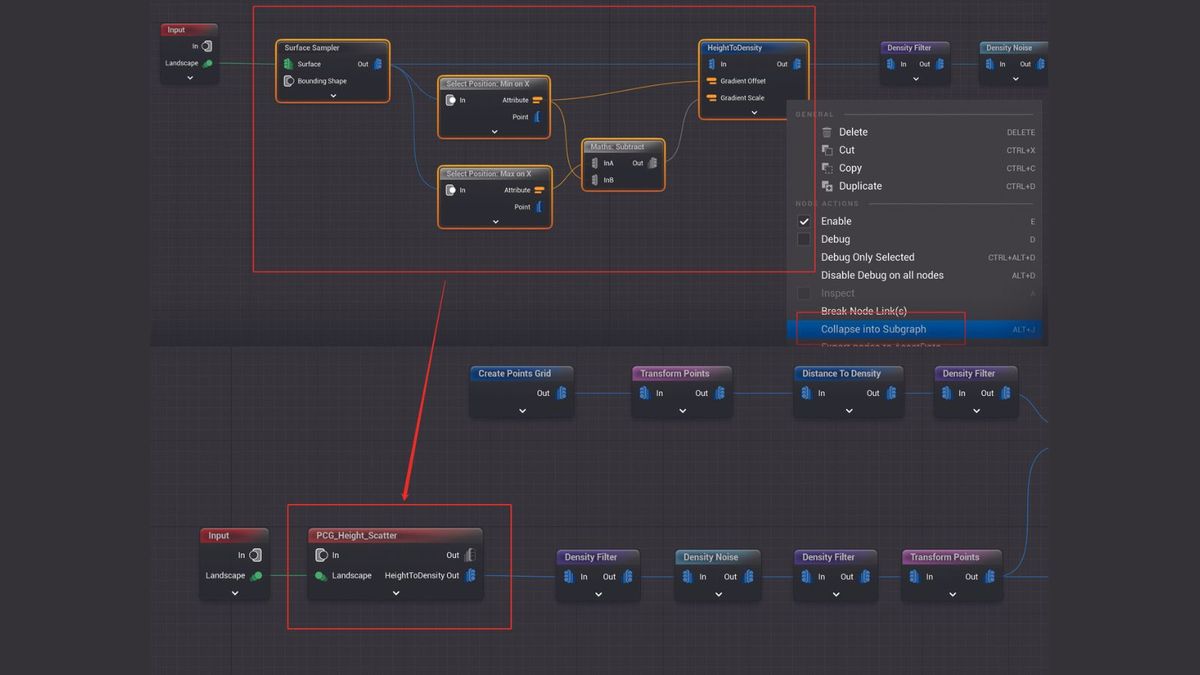This screenshot has height=675, width=1200.
Task: Toggle the Inspect checkbox in the context menu
Action: pyautogui.click(x=804, y=293)
